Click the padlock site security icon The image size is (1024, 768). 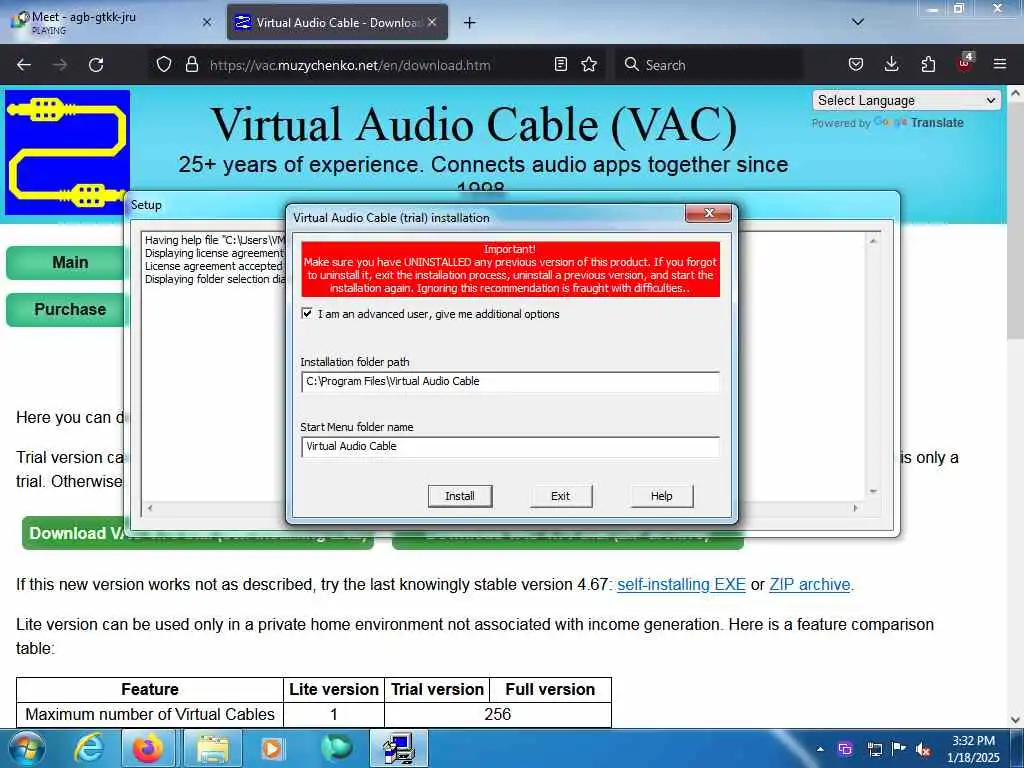click(x=191, y=64)
